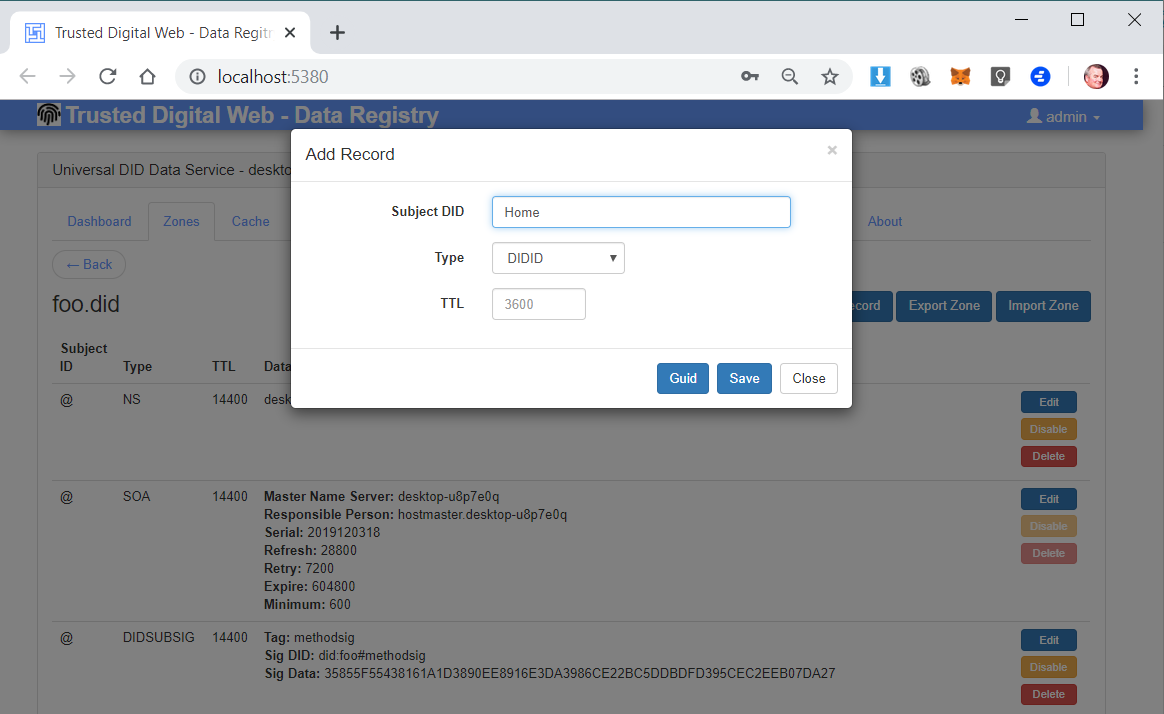Close the Add Record dialog with X
Viewport: 1164px width, 714px height.
(832, 151)
